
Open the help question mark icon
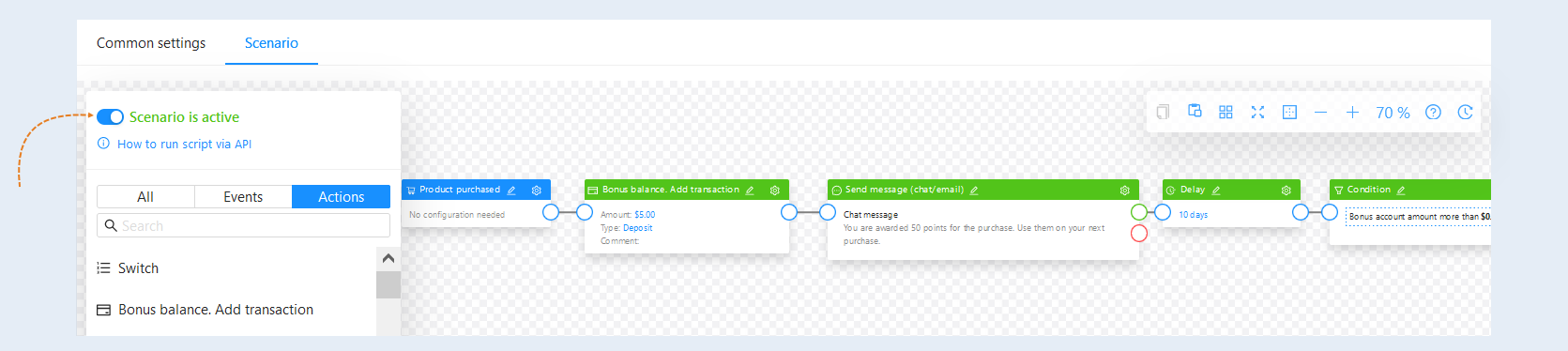pos(1433,112)
